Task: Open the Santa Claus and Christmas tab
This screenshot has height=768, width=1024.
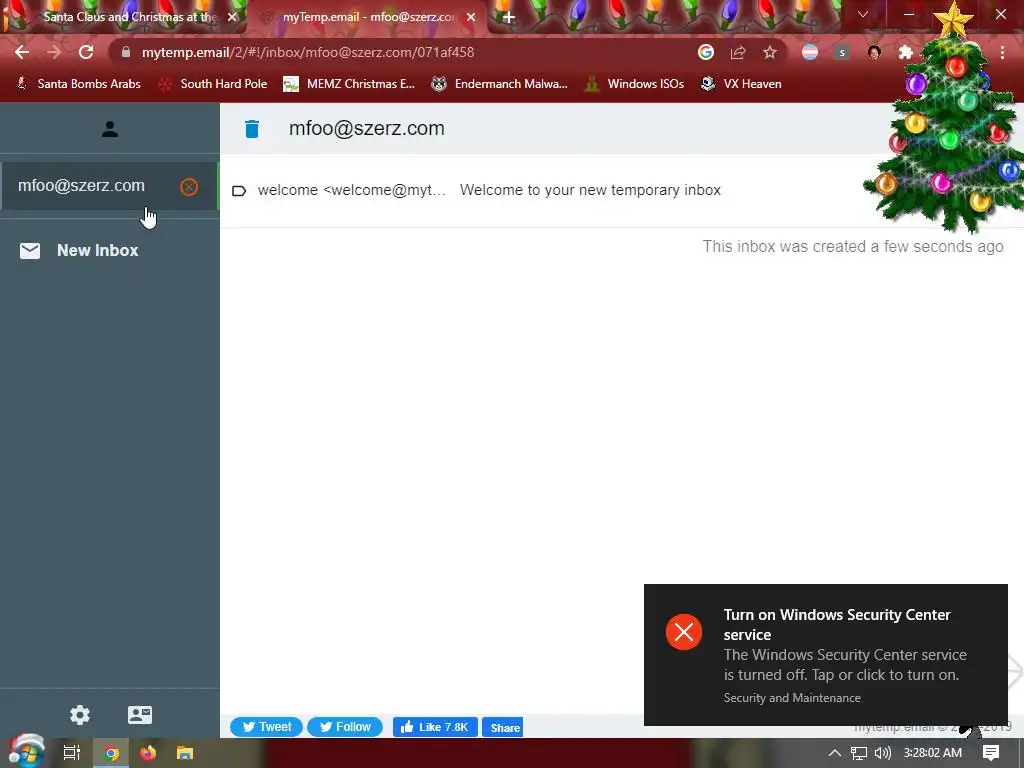Action: click(x=124, y=17)
